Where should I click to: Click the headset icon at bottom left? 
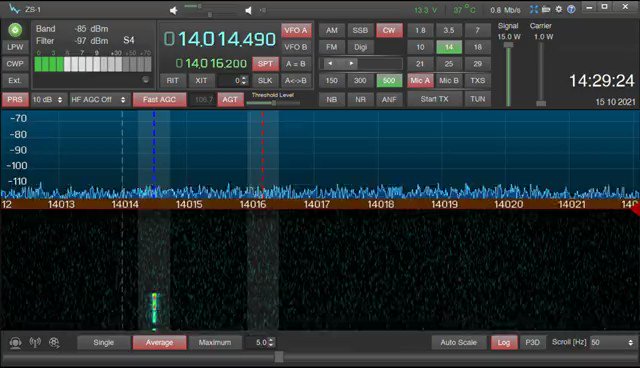coord(16,342)
